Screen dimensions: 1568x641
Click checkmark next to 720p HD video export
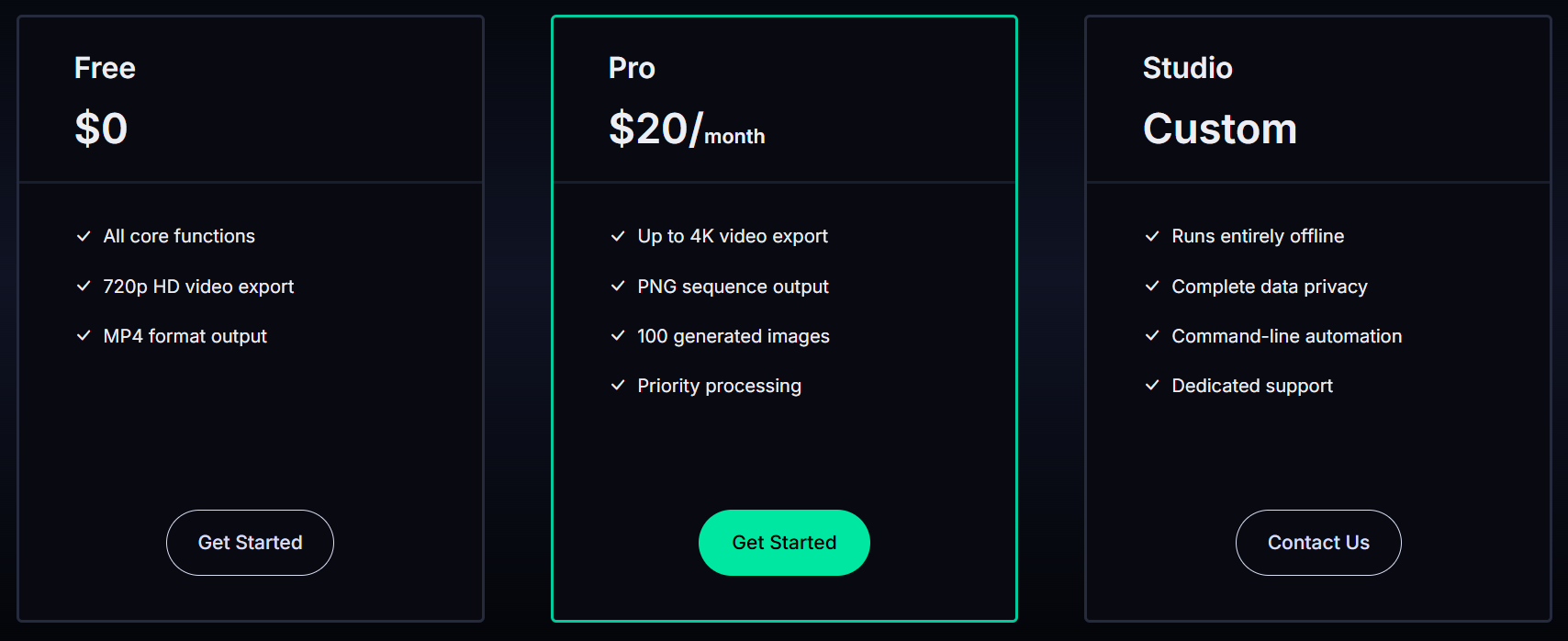click(x=84, y=287)
